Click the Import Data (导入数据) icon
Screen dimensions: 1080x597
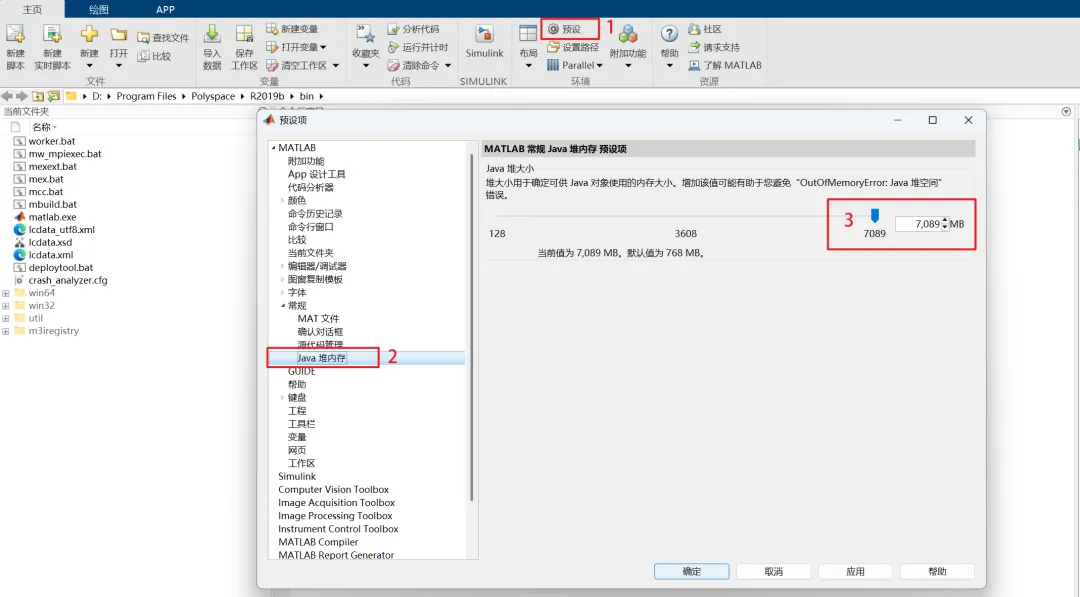(x=212, y=34)
